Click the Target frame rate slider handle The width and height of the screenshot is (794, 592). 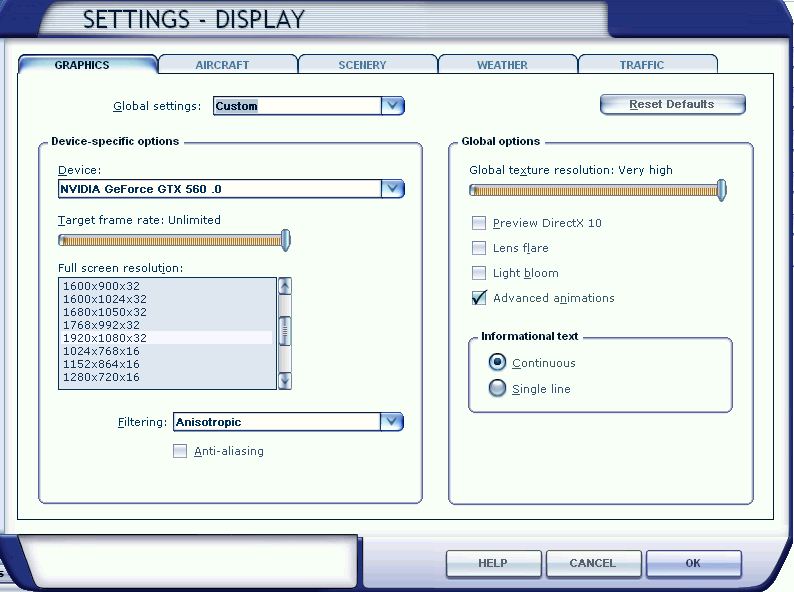(286, 240)
